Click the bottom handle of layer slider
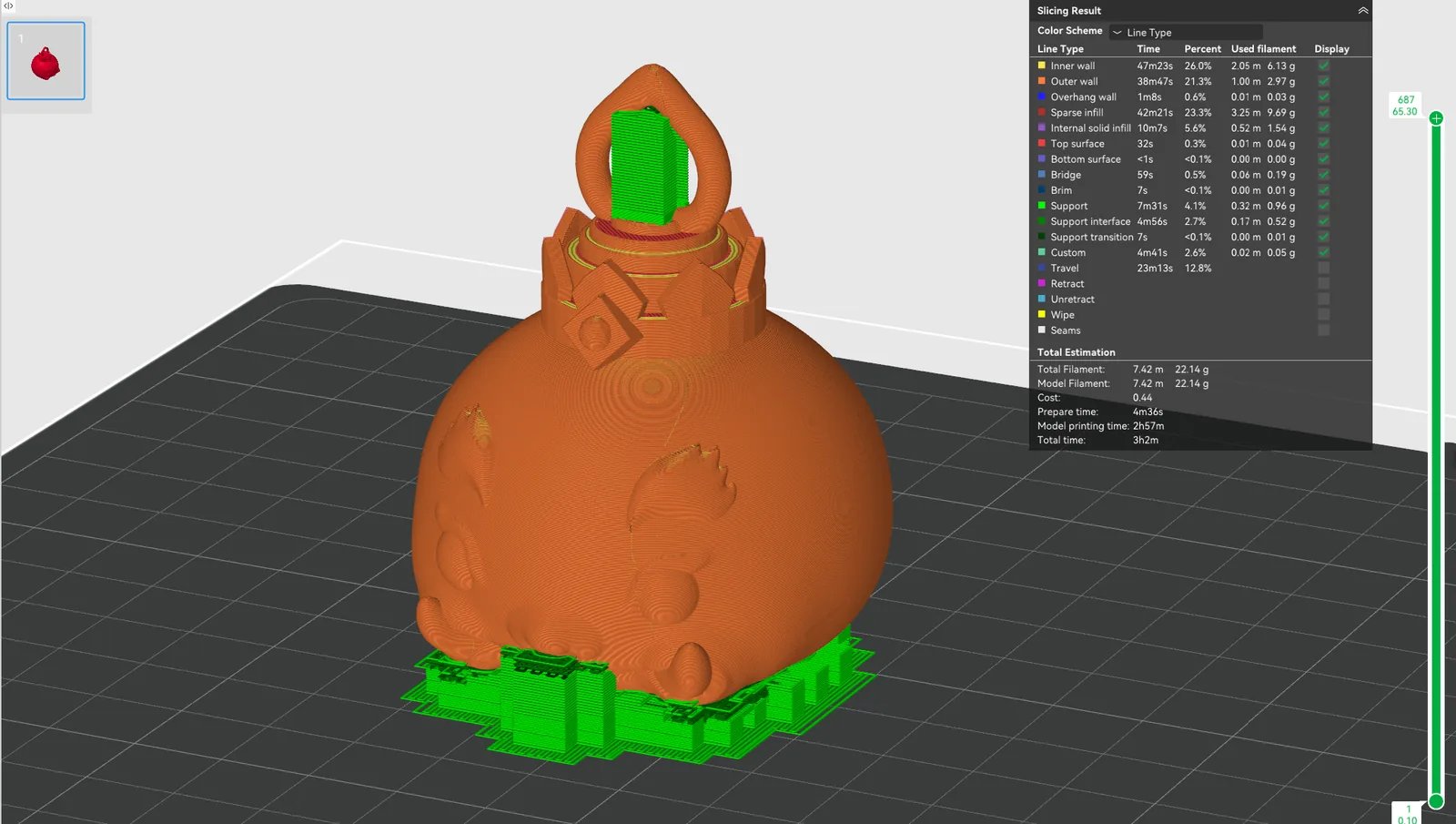The height and width of the screenshot is (824, 1456). click(1436, 801)
